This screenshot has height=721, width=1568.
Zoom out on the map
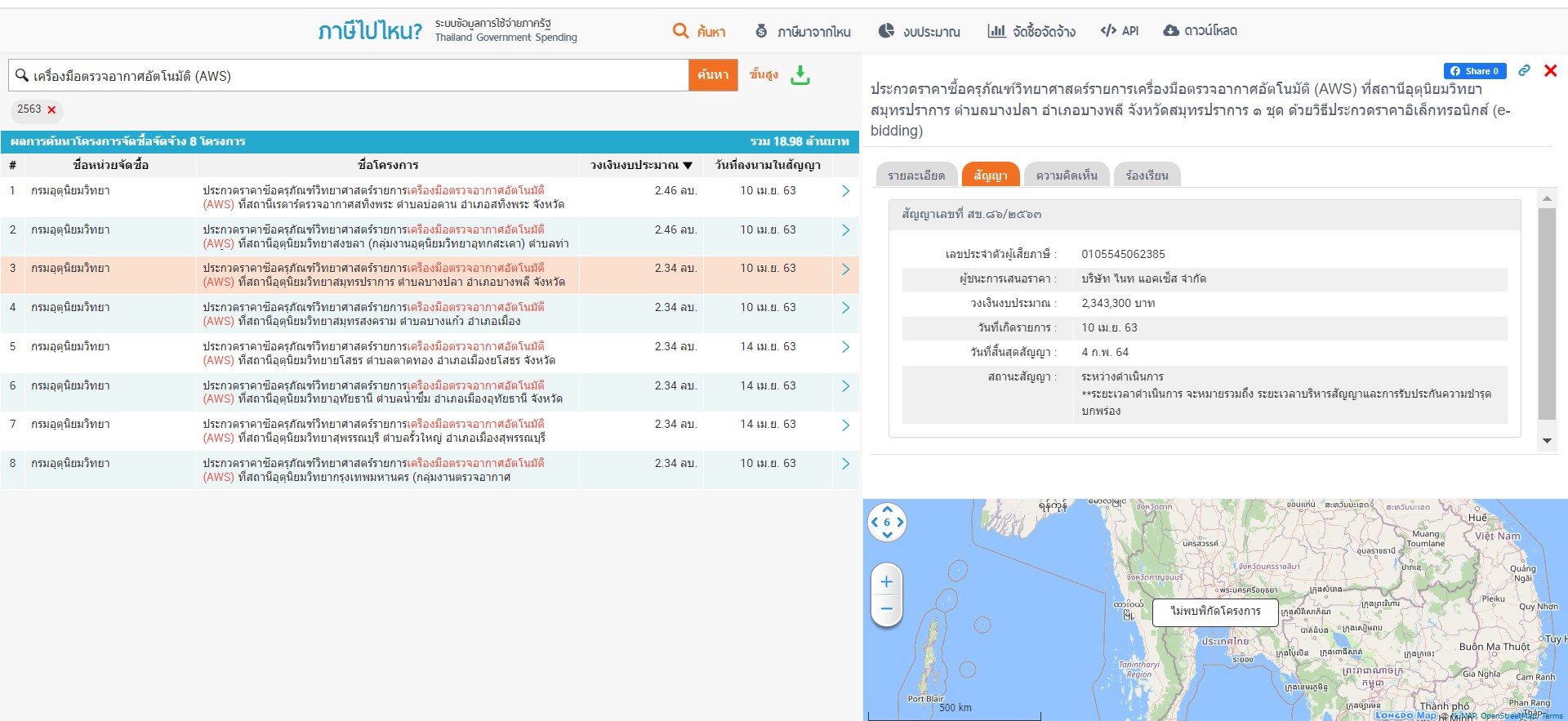tap(887, 609)
